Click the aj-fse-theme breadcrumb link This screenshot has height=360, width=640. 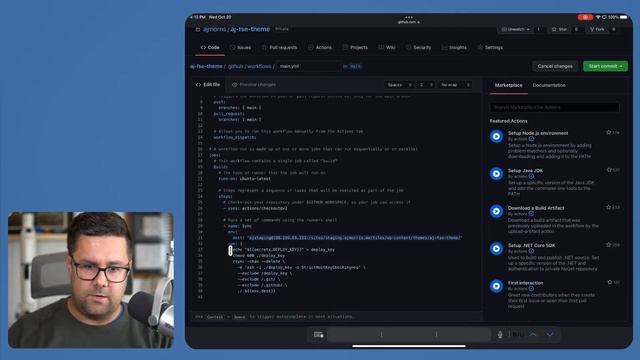[x=206, y=66]
